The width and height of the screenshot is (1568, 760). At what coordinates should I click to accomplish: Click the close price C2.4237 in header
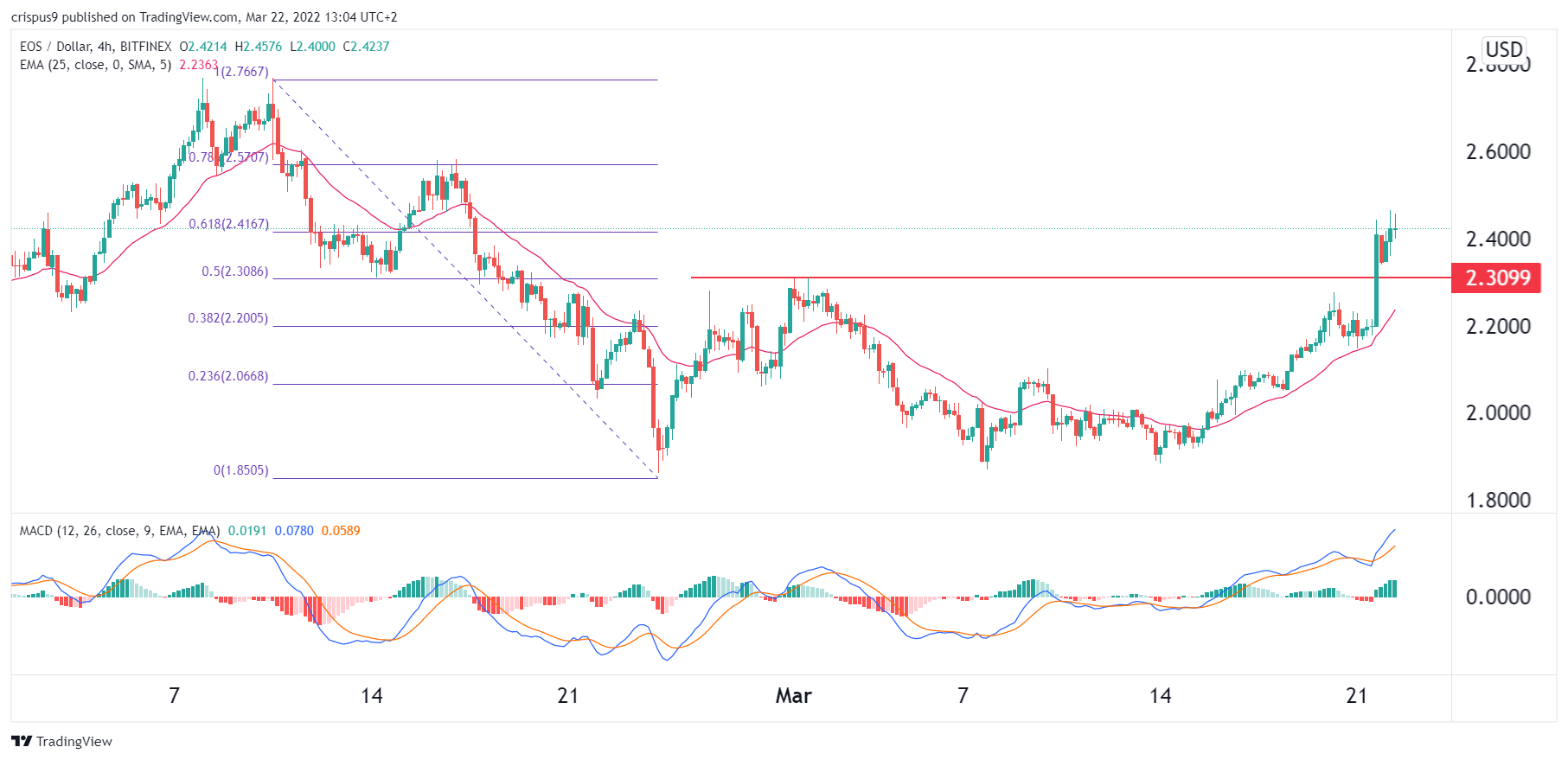[x=367, y=47]
